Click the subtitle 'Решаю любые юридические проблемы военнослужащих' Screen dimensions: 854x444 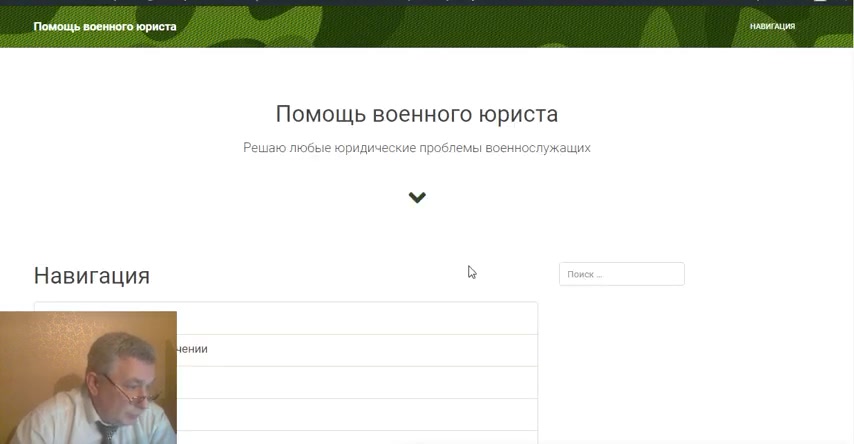(x=417, y=148)
